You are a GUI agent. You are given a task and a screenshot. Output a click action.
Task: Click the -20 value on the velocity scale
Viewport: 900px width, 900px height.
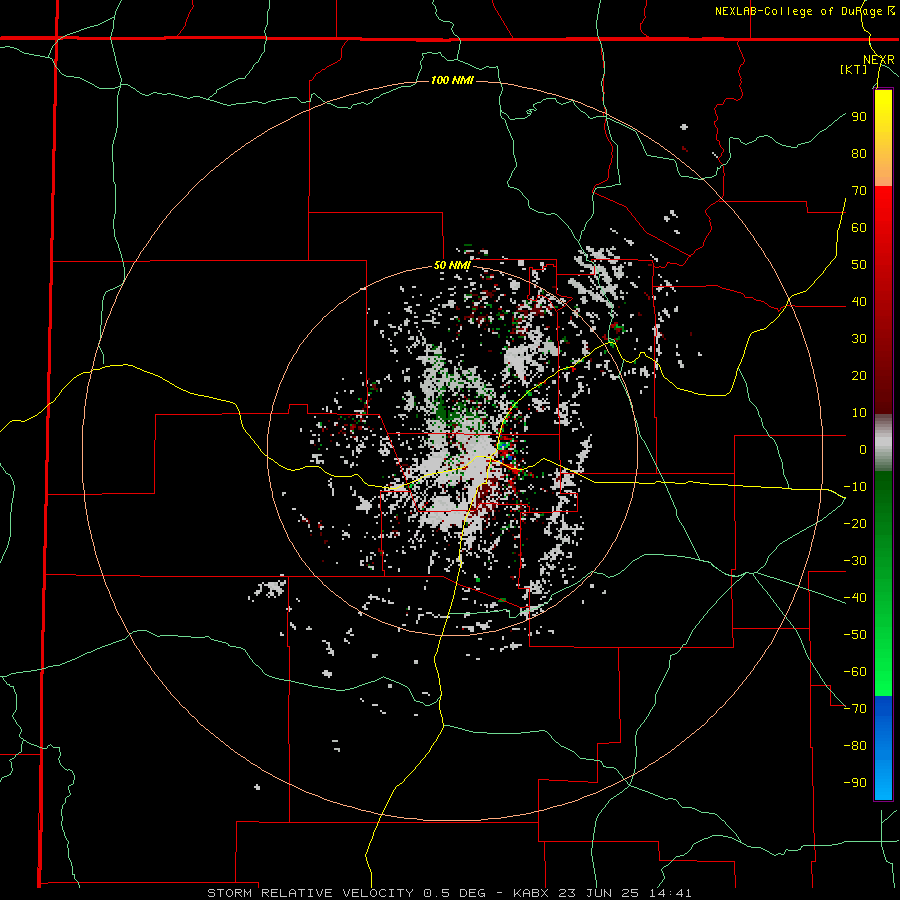[x=855, y=523]
